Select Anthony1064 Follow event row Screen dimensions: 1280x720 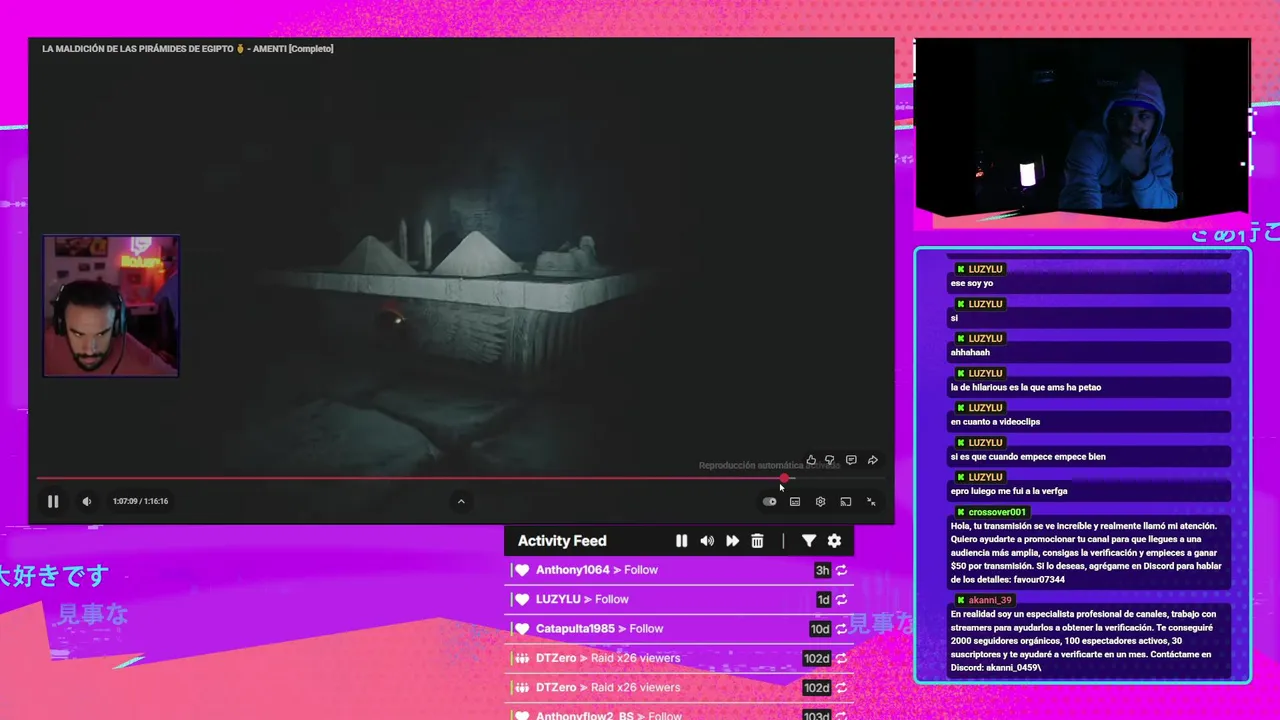pyautogui.click(x=679, y=570)
